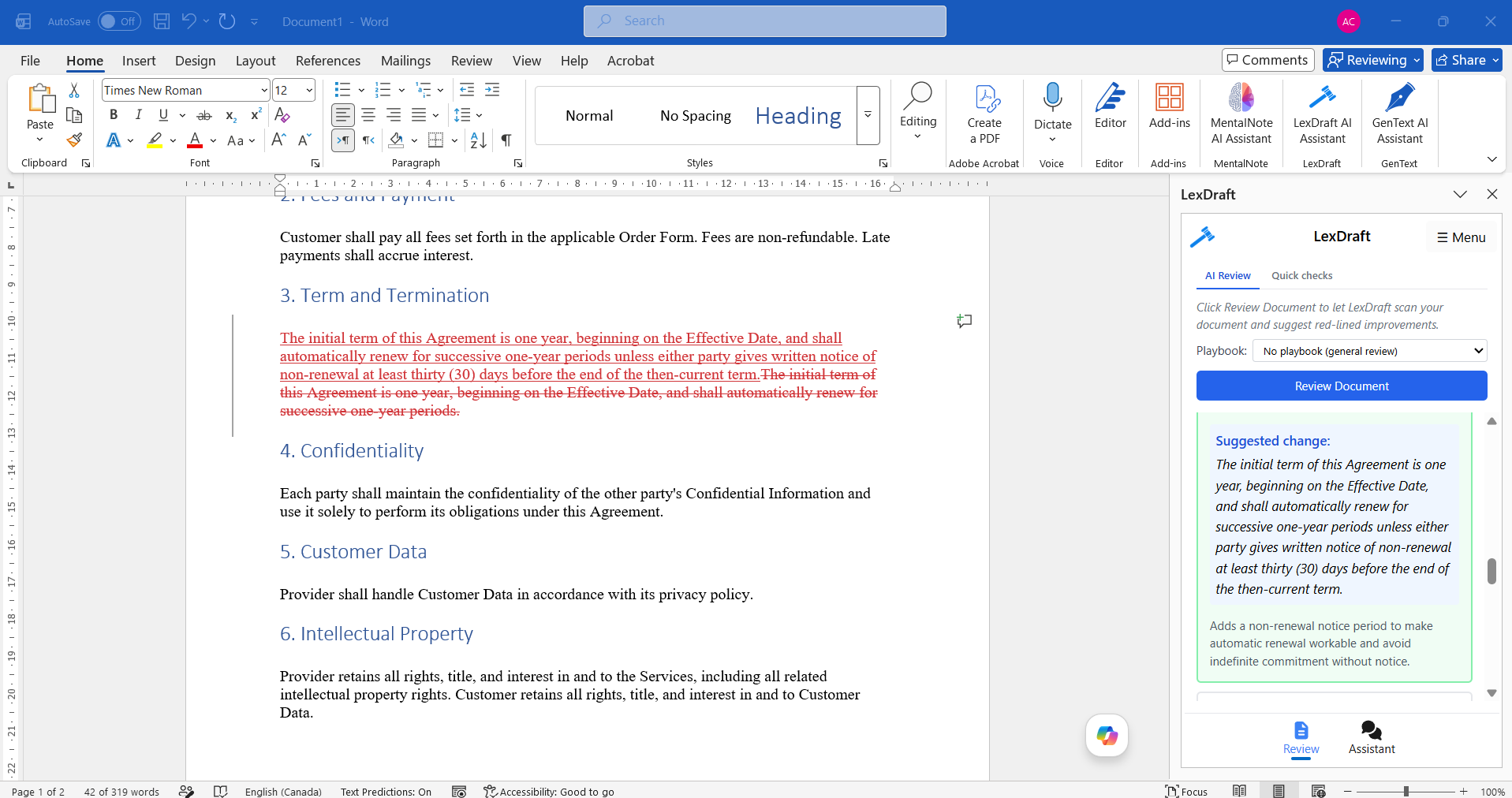
Task: Click the Format Painter icon
Action: tap(74, 140)
